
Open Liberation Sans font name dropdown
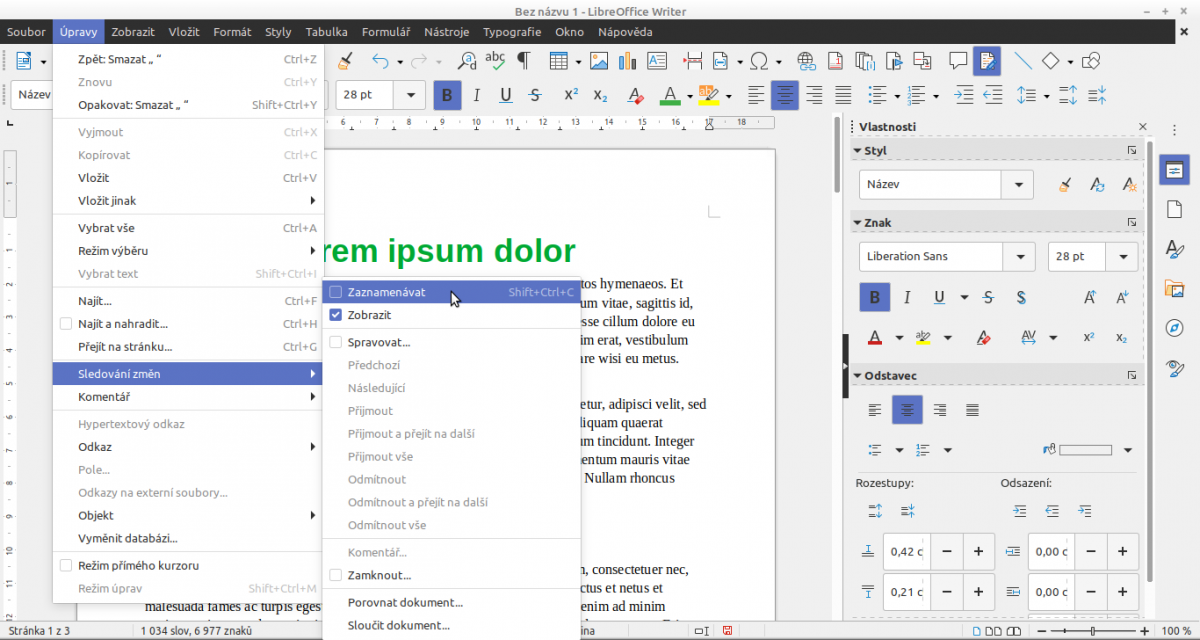(x=1018, y=256)
